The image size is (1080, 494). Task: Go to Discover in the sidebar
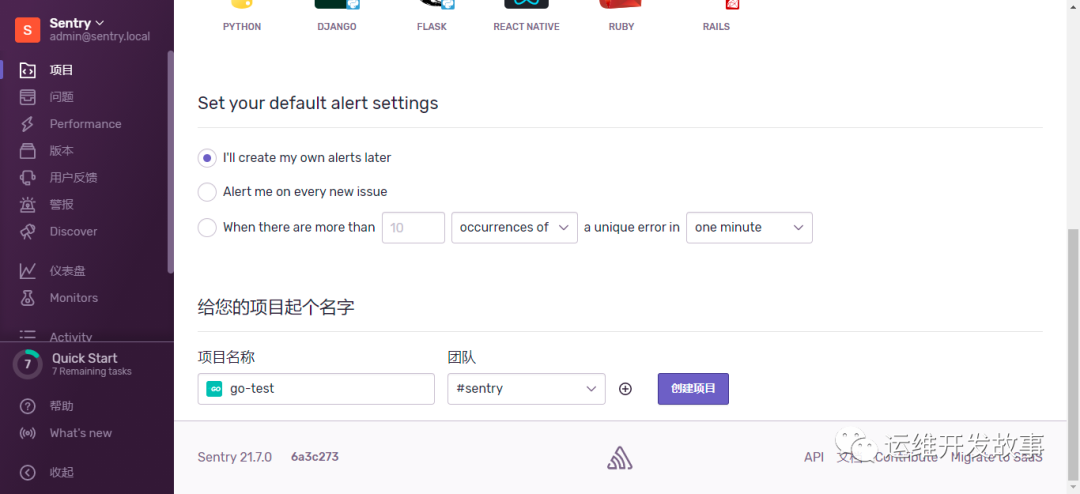(x=74, y=231)
